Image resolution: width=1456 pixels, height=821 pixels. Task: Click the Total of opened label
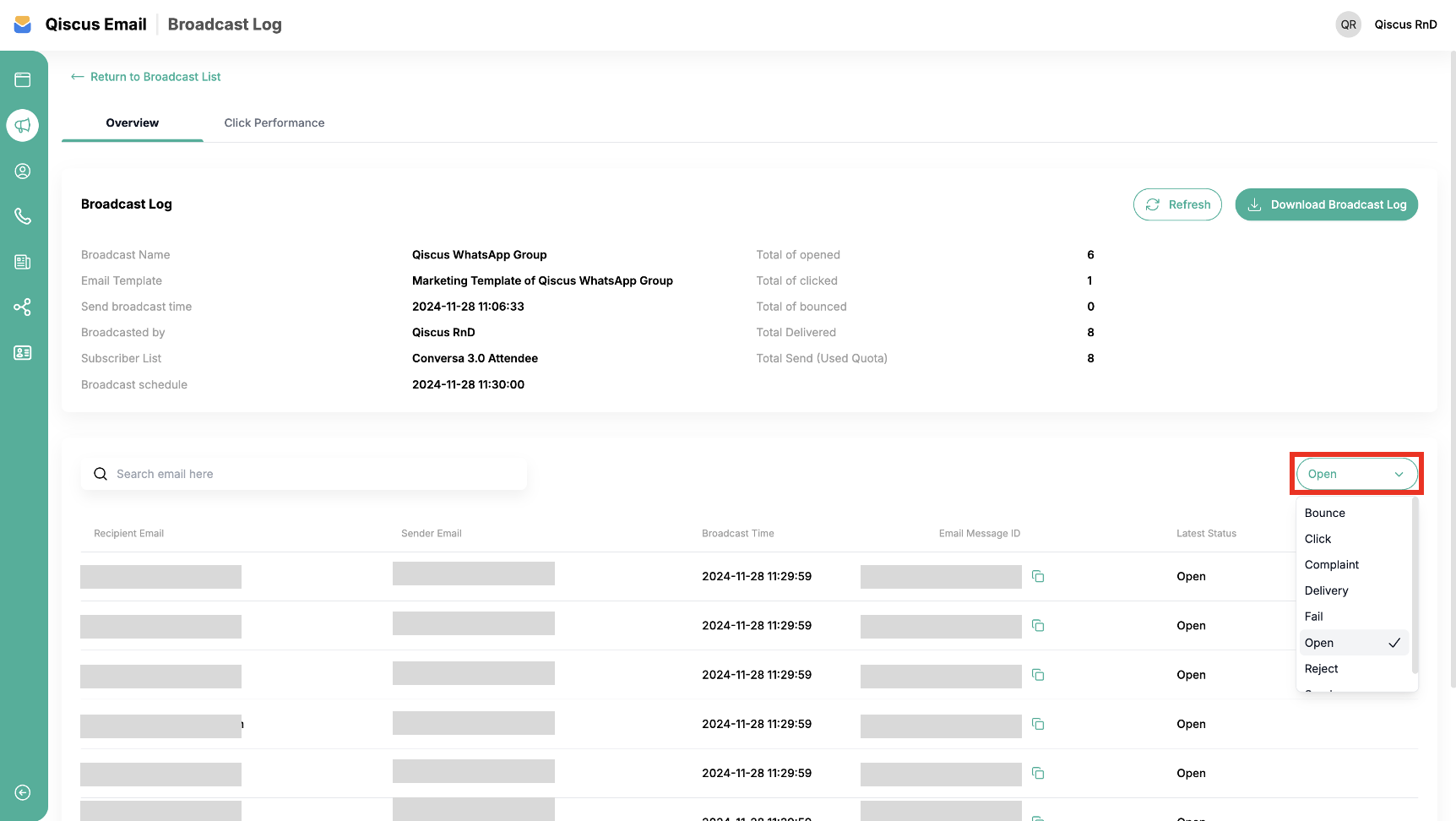pyautogui.click(x=798, y=255)
